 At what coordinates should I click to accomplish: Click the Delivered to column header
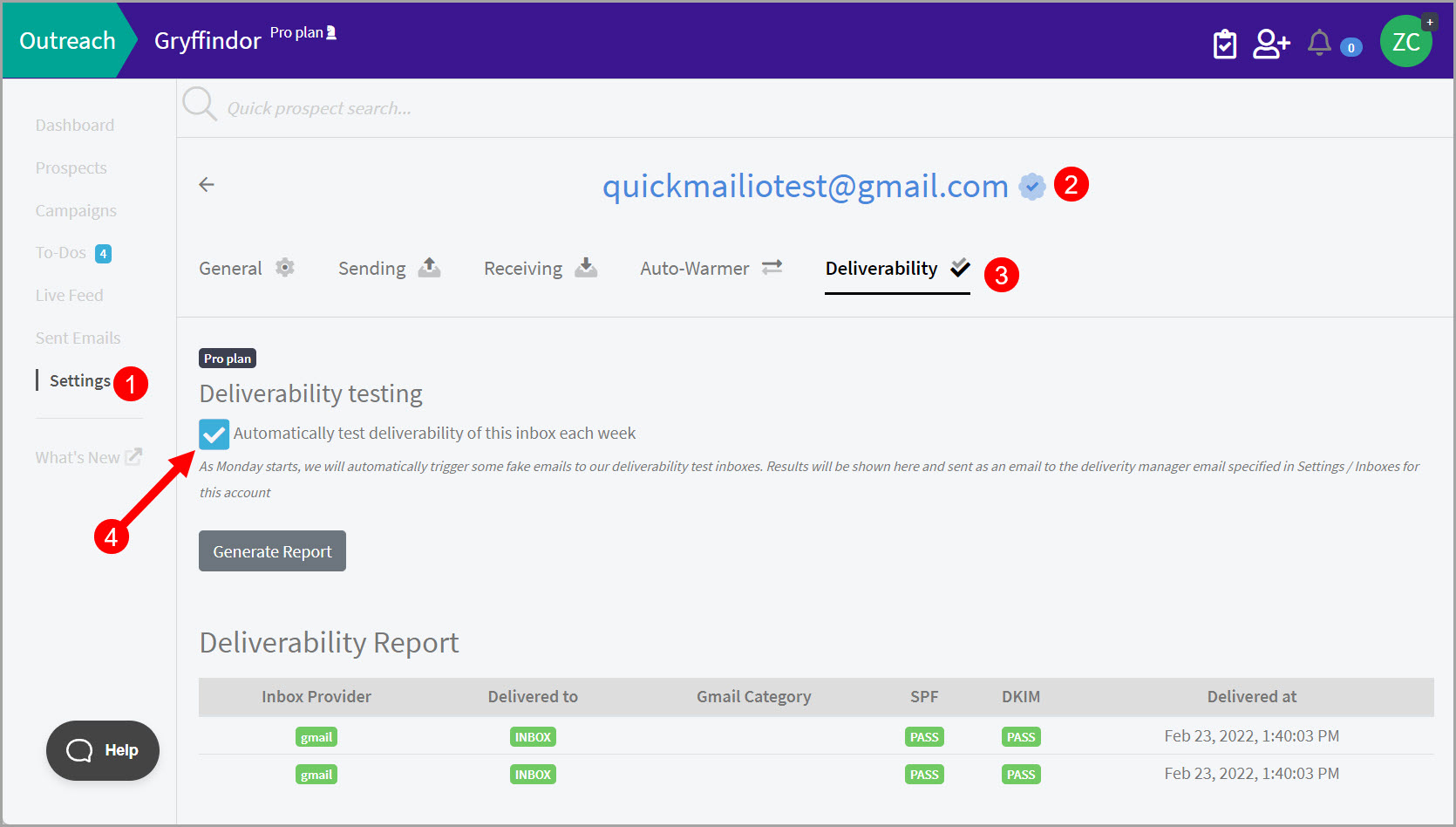point(533,697)
